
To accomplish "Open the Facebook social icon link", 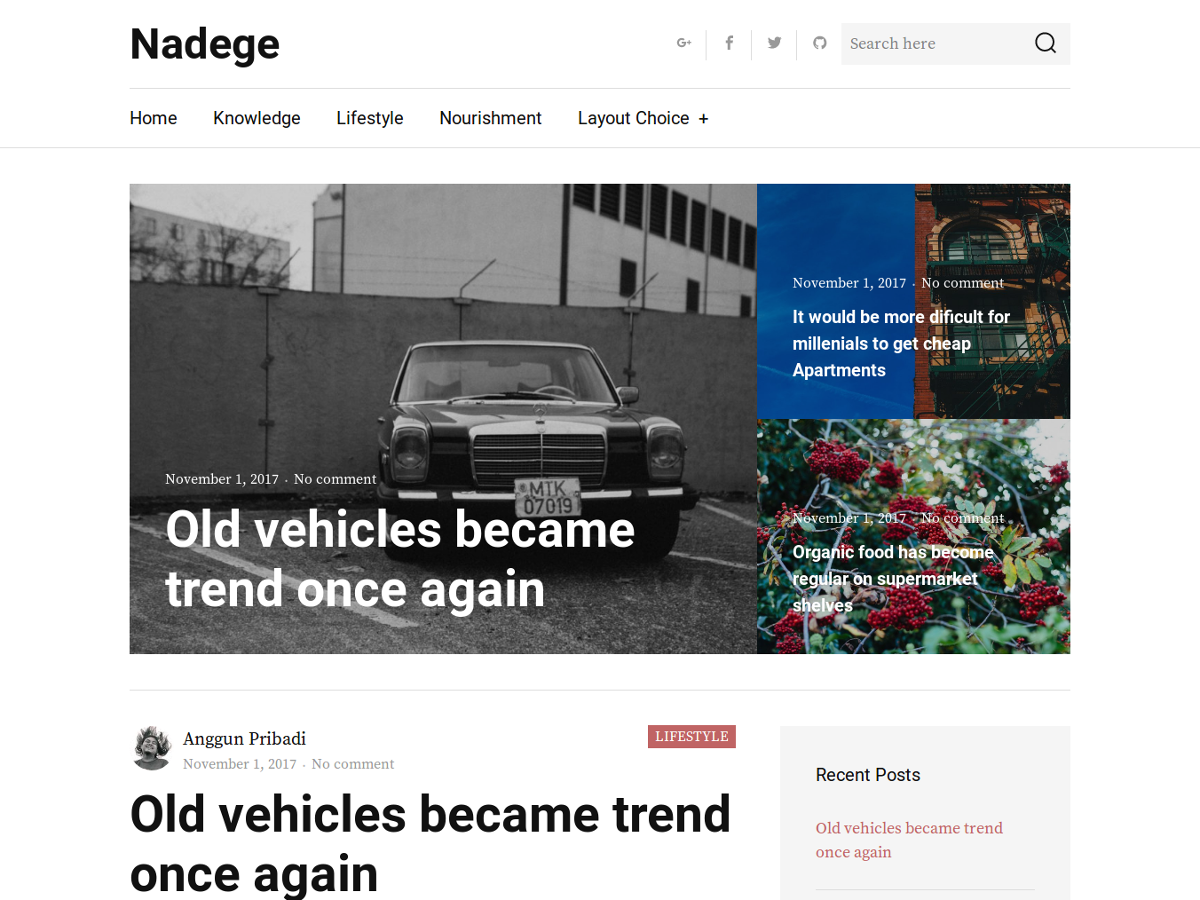I will point(729,43).
